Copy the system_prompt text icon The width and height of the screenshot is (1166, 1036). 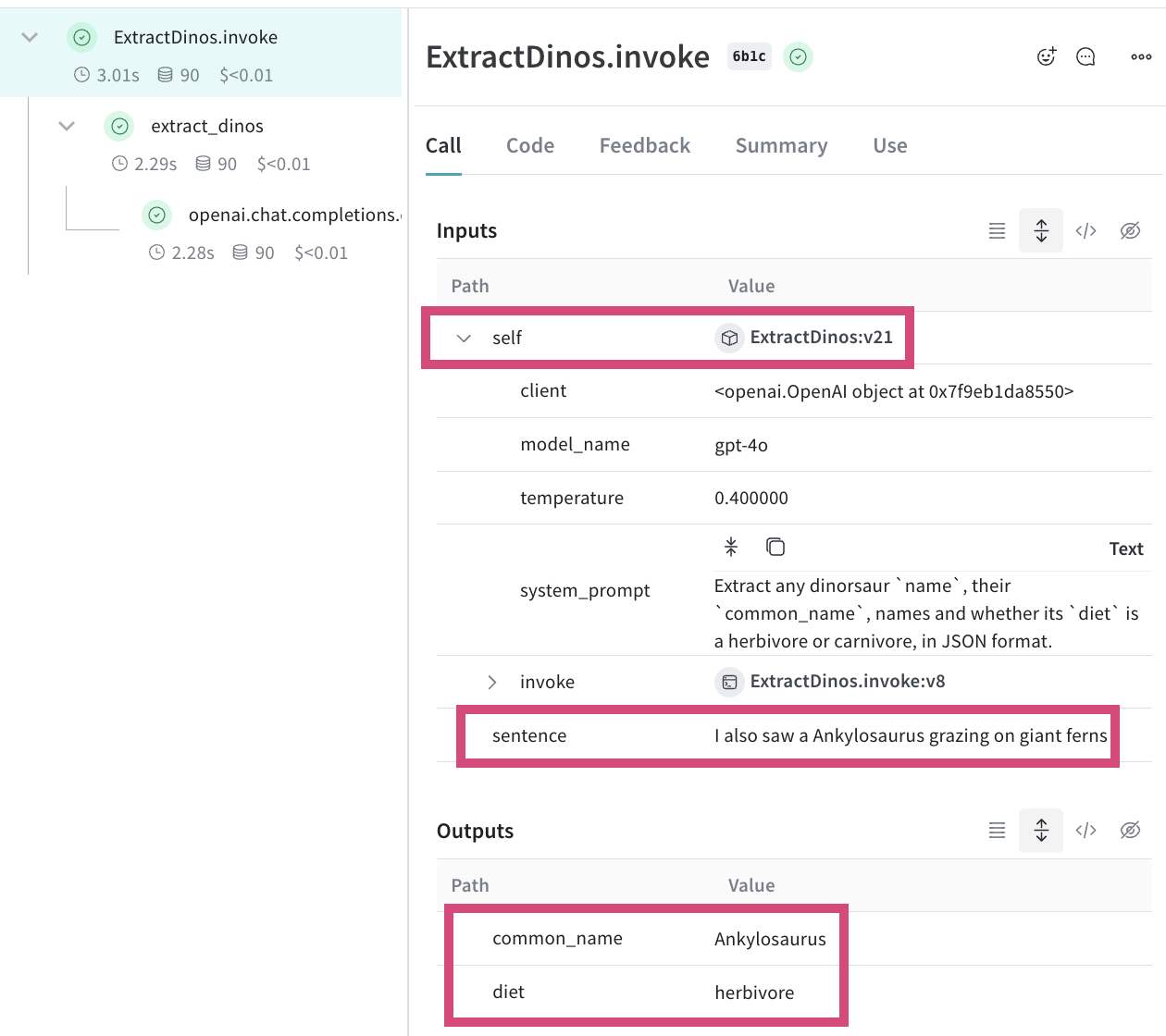coord(775,547)
